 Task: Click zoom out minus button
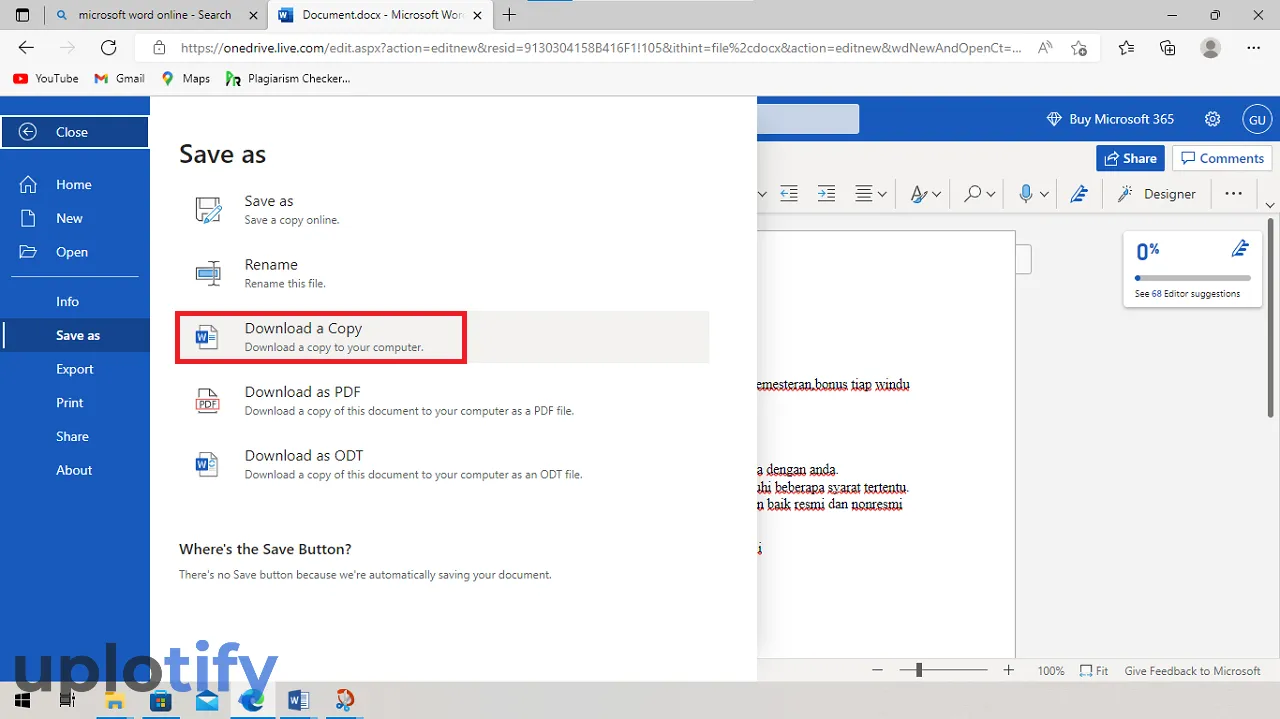click(x=877, y=671)
